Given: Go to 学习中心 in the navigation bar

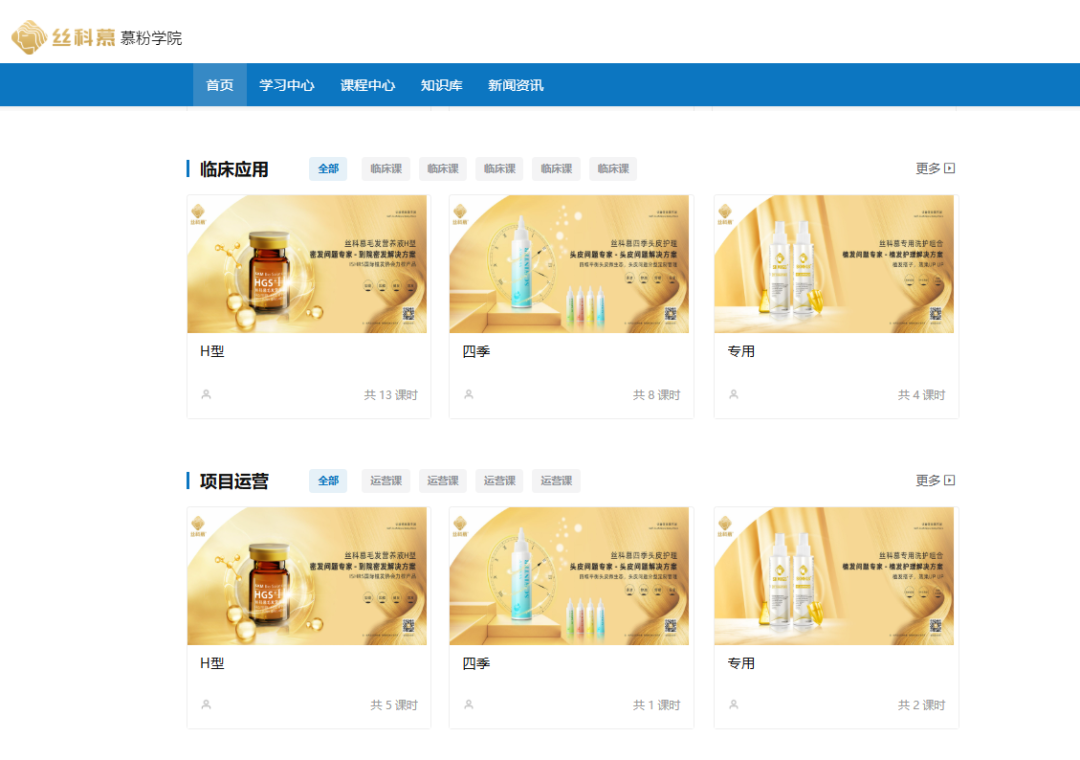Looking at the screenshot, I should (287, 85).
